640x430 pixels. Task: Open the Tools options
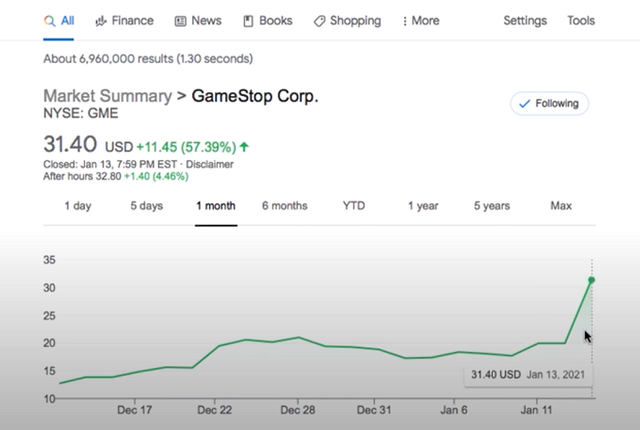(580, 21)
